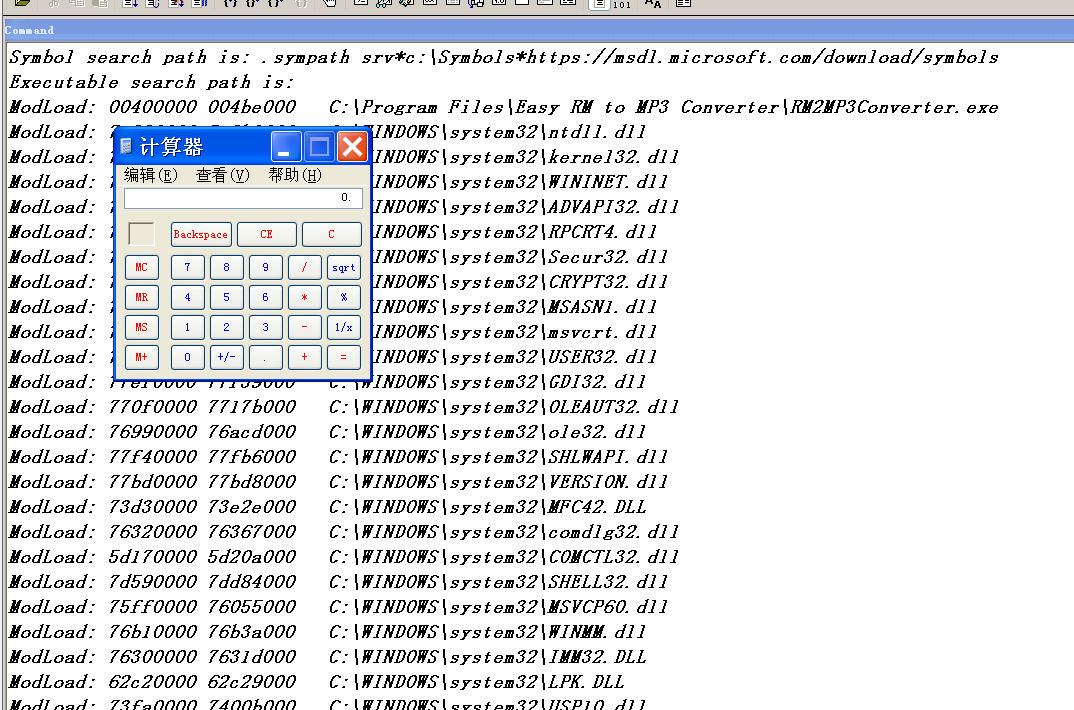The image size is (1074, 710).
Task: Click the digit 4 key
Action: click(187, 297)
